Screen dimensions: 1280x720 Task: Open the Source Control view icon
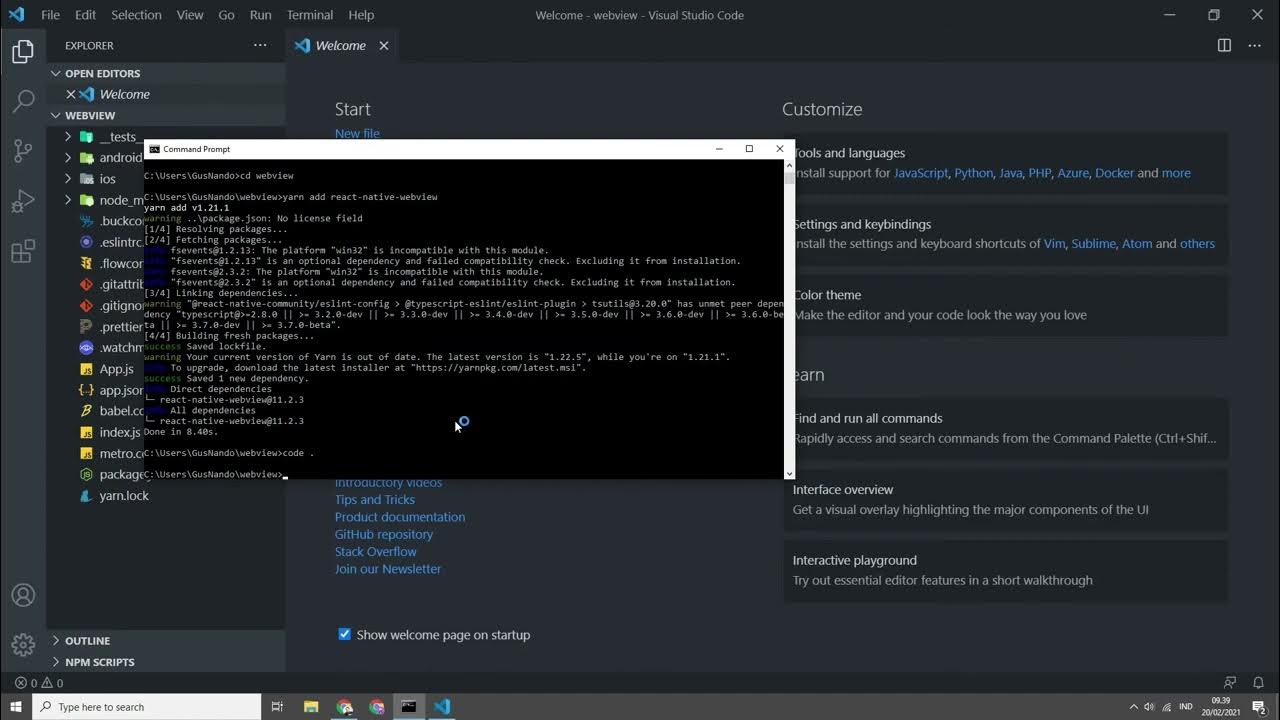pyautogui.click(x=23, y=151)
